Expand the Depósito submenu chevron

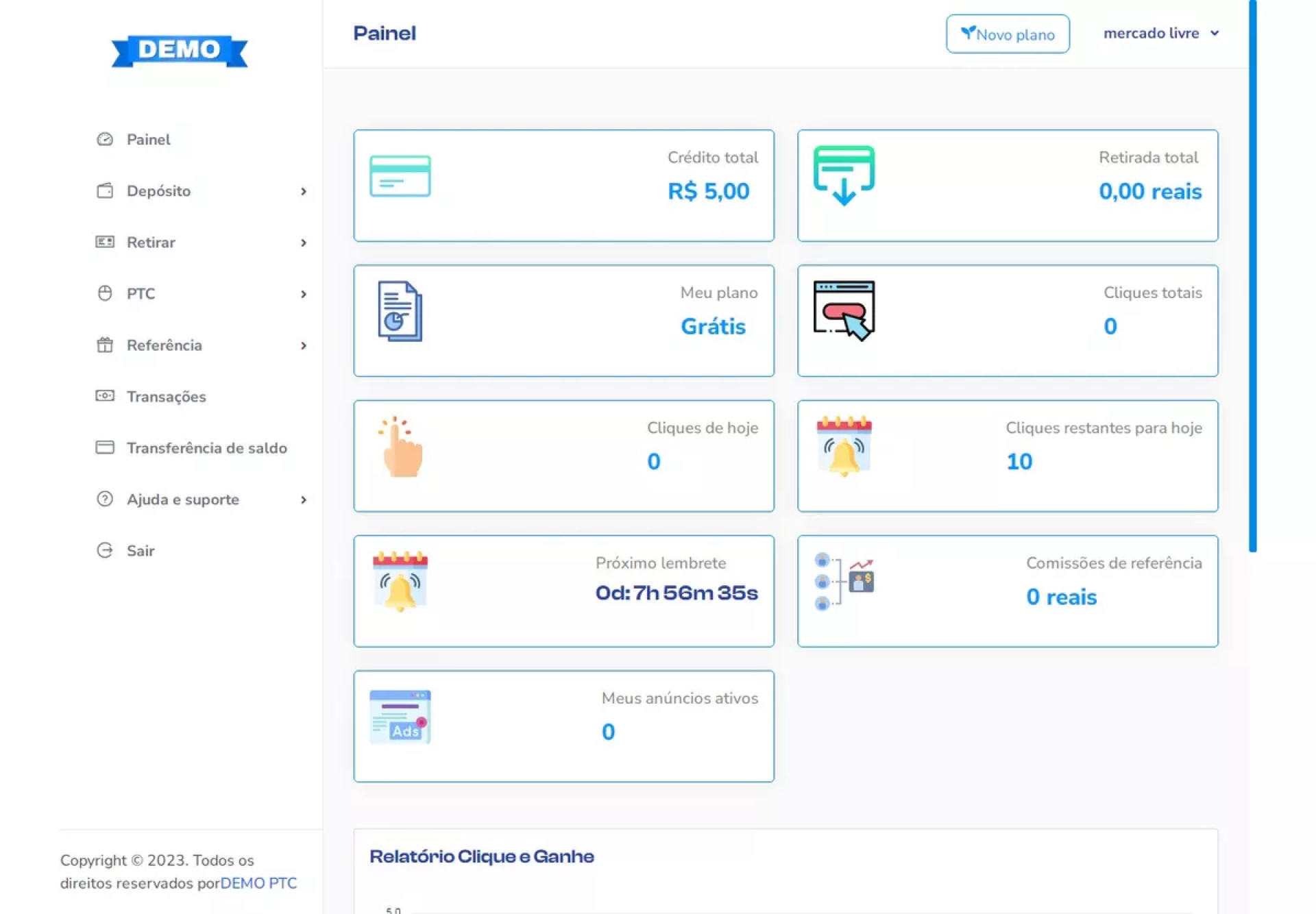303,191
